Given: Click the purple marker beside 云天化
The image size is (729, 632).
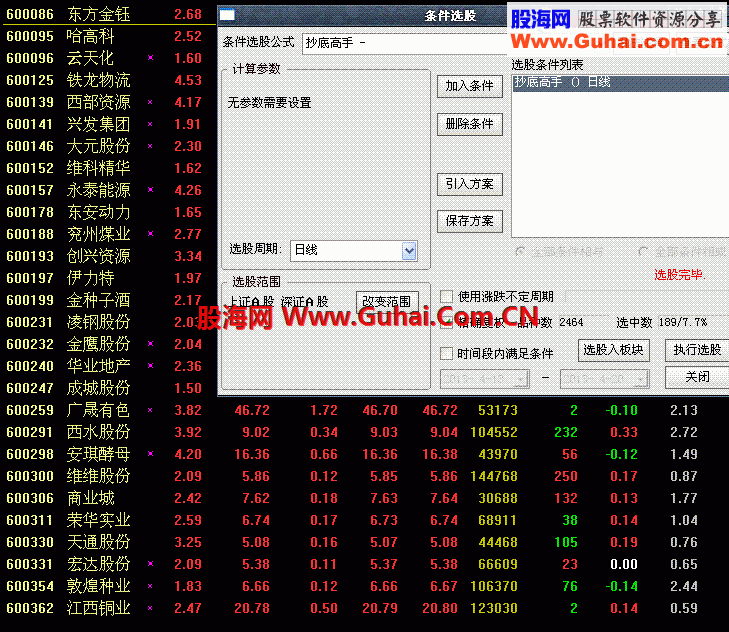Looking at the screenshot, I should pos(150,58).
